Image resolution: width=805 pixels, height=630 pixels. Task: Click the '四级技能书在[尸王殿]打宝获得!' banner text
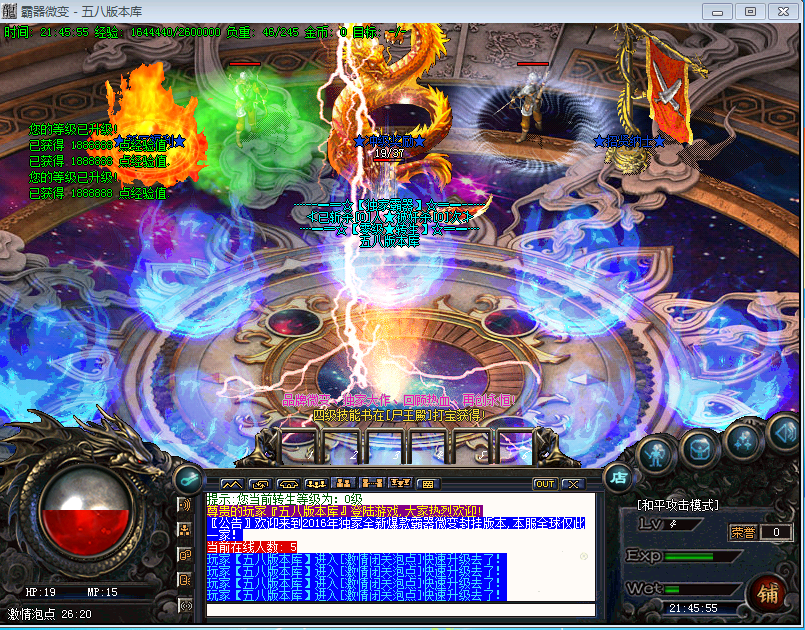(398, 415)
